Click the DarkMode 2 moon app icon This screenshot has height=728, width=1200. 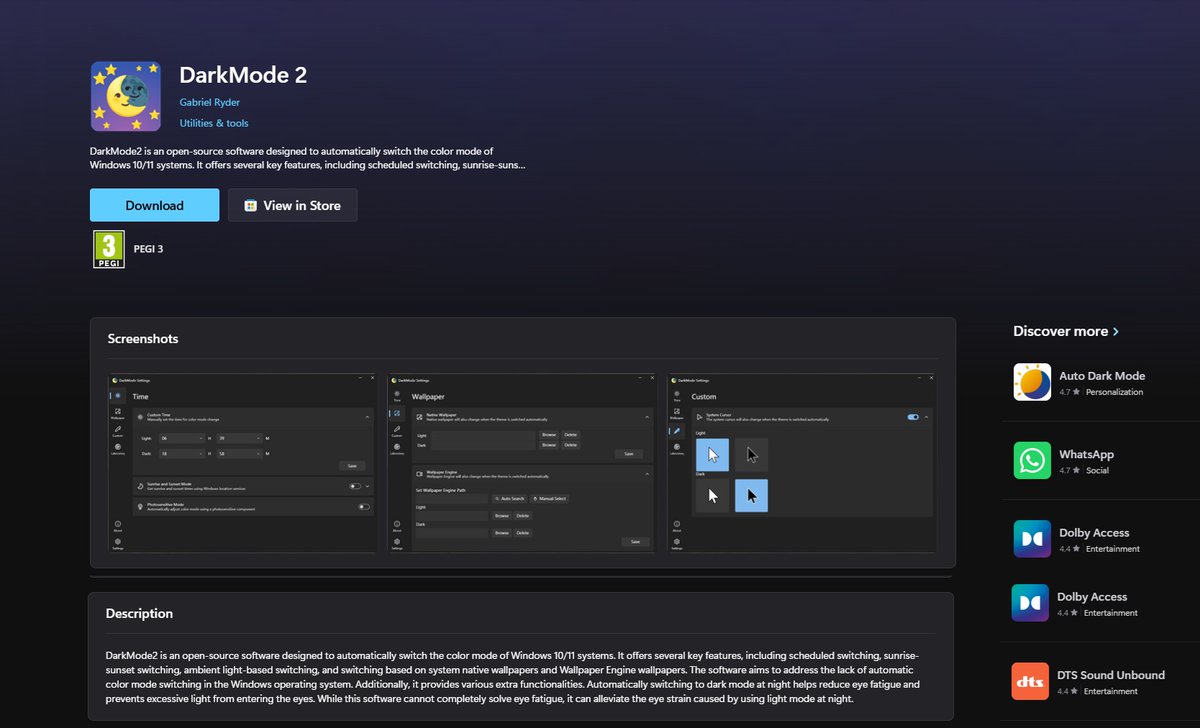(x=126, y=96)
